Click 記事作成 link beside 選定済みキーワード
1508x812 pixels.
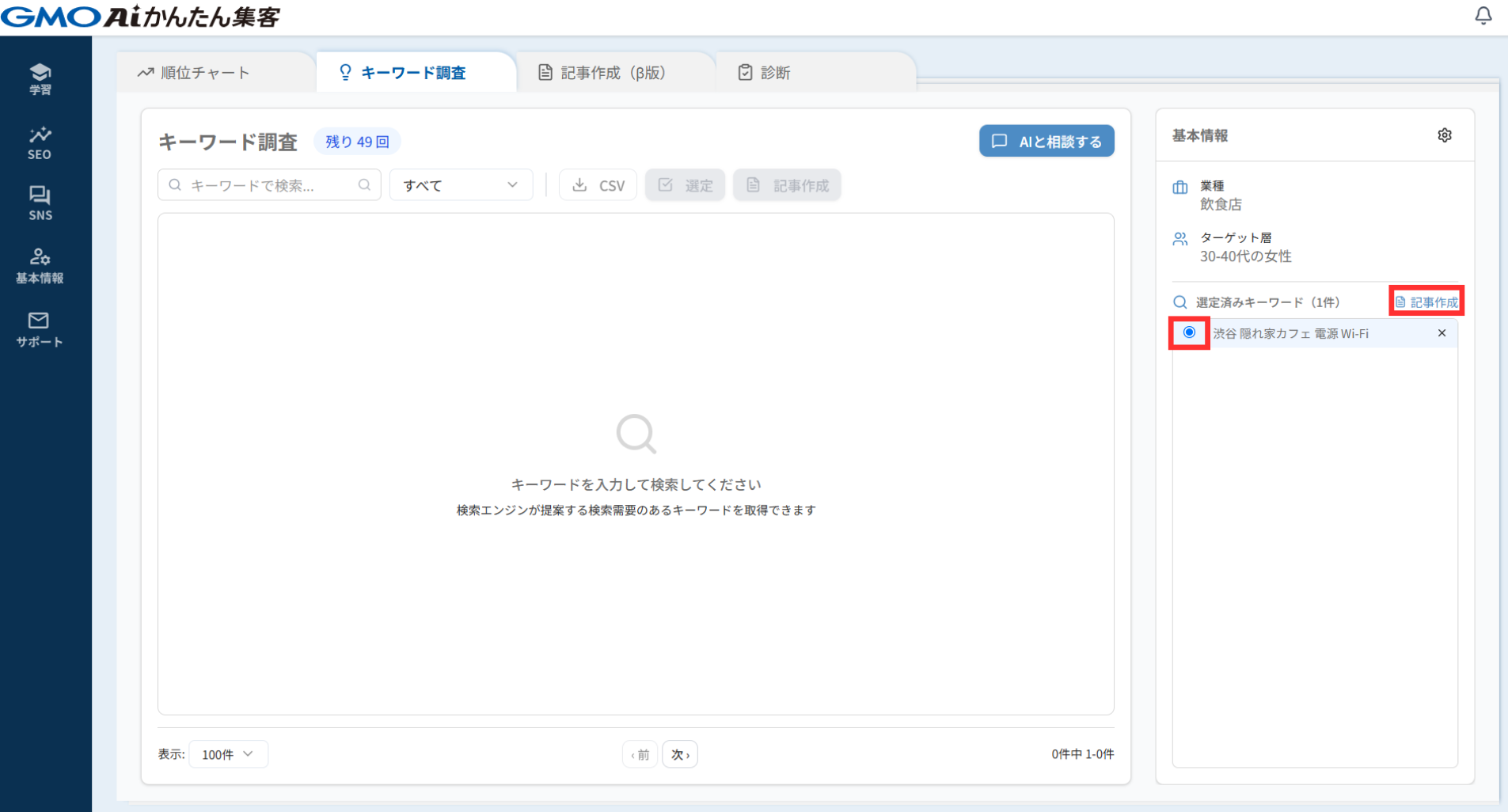(x=1426, y=302)
